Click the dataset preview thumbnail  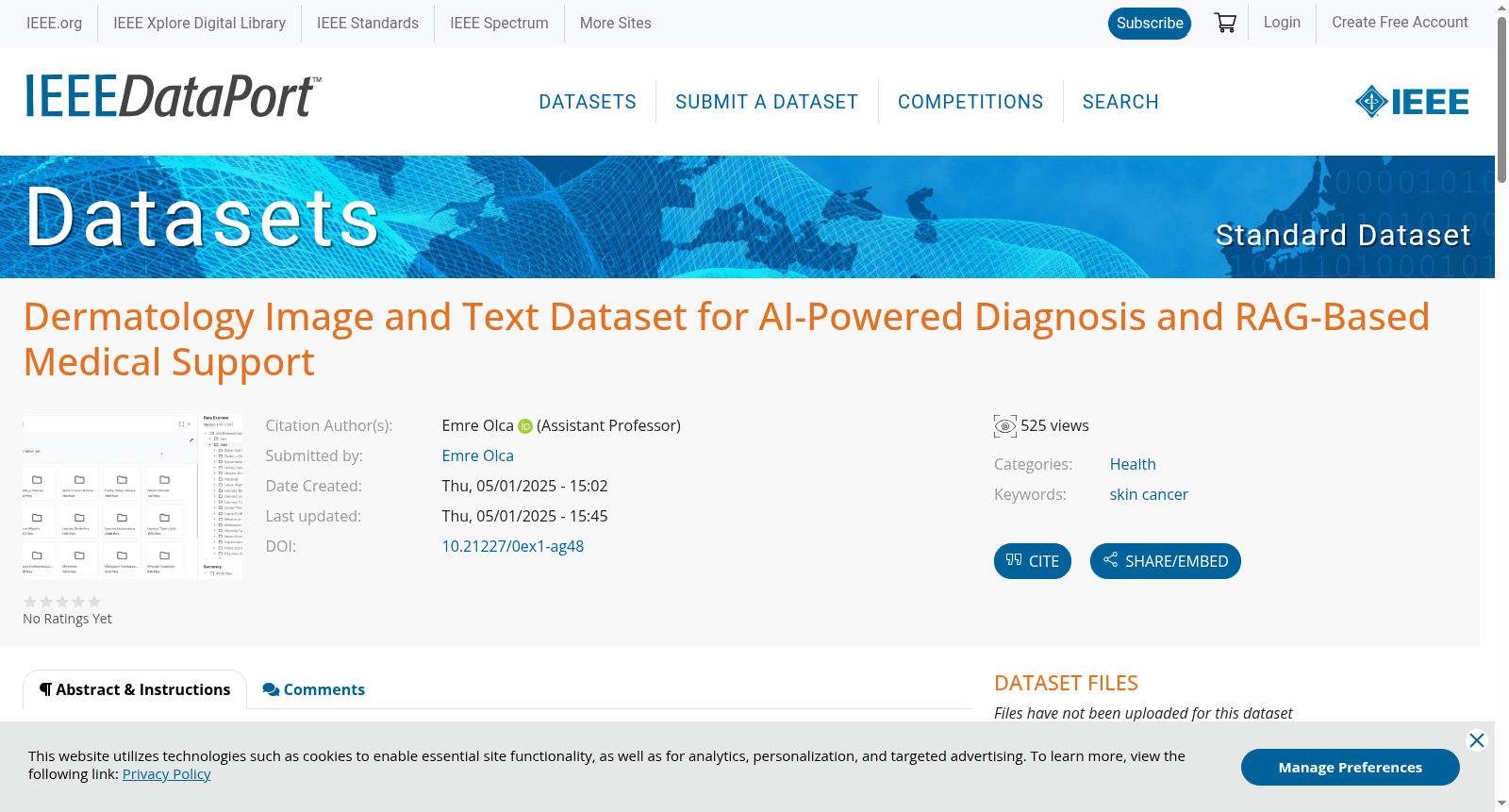click(133, 496)
